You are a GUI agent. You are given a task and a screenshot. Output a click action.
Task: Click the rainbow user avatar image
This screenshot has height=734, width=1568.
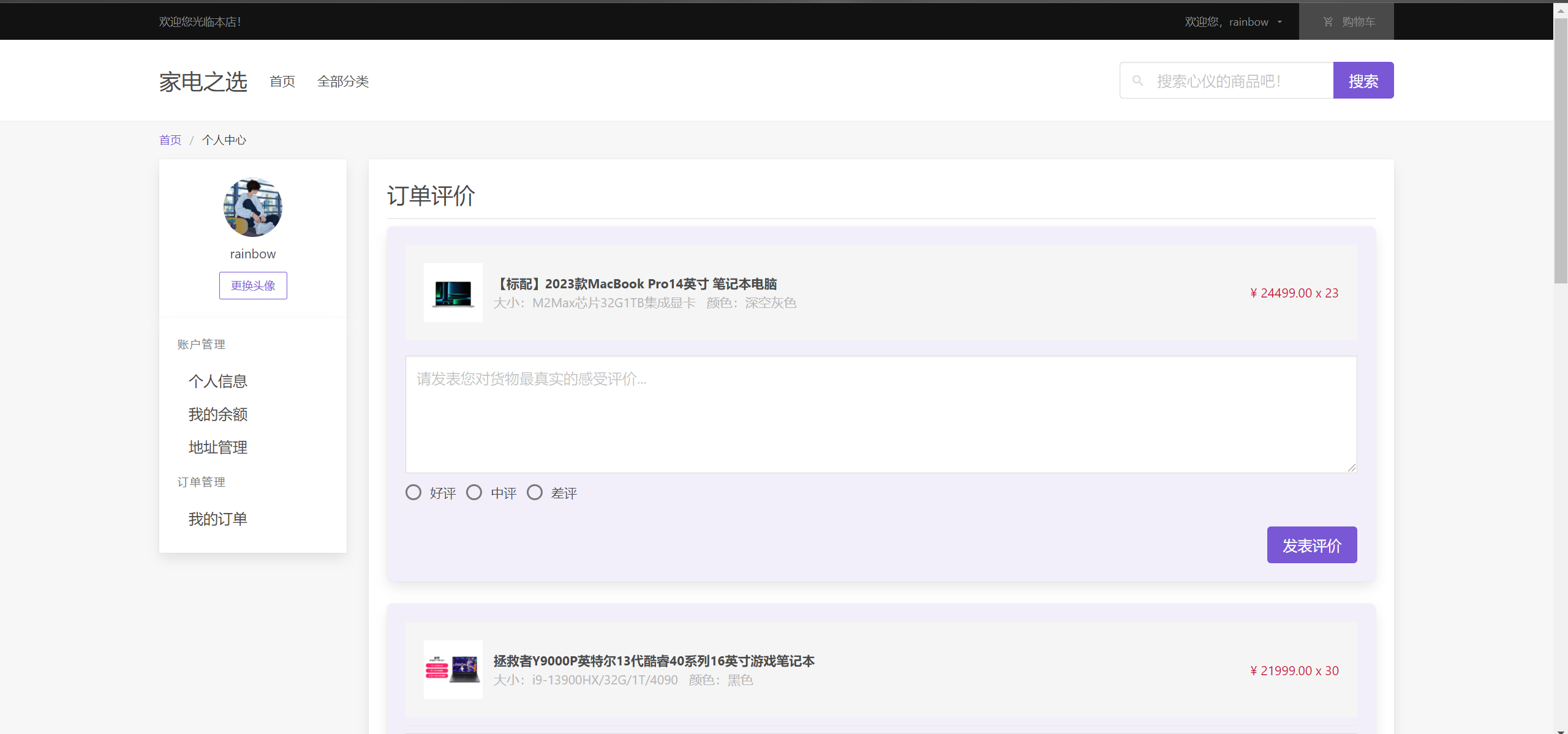click(253, 208)
